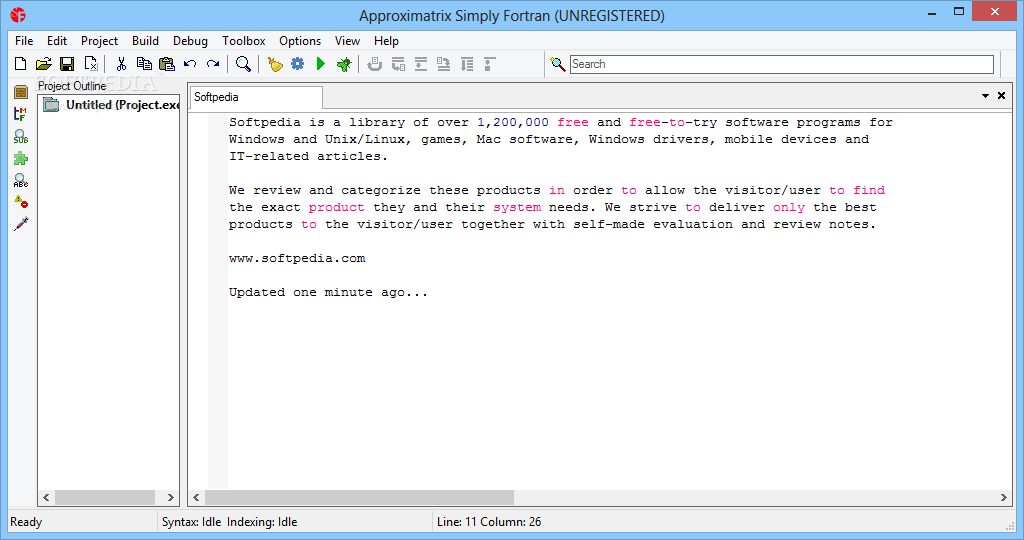Click the www.softpedia.com line in editor
1024x540 pixels.
[x=297, y=259]
